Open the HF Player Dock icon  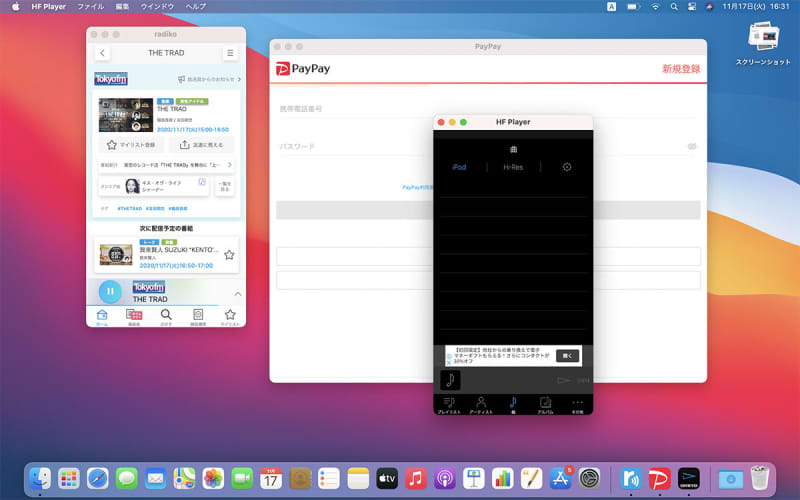(x=689, y=479)
